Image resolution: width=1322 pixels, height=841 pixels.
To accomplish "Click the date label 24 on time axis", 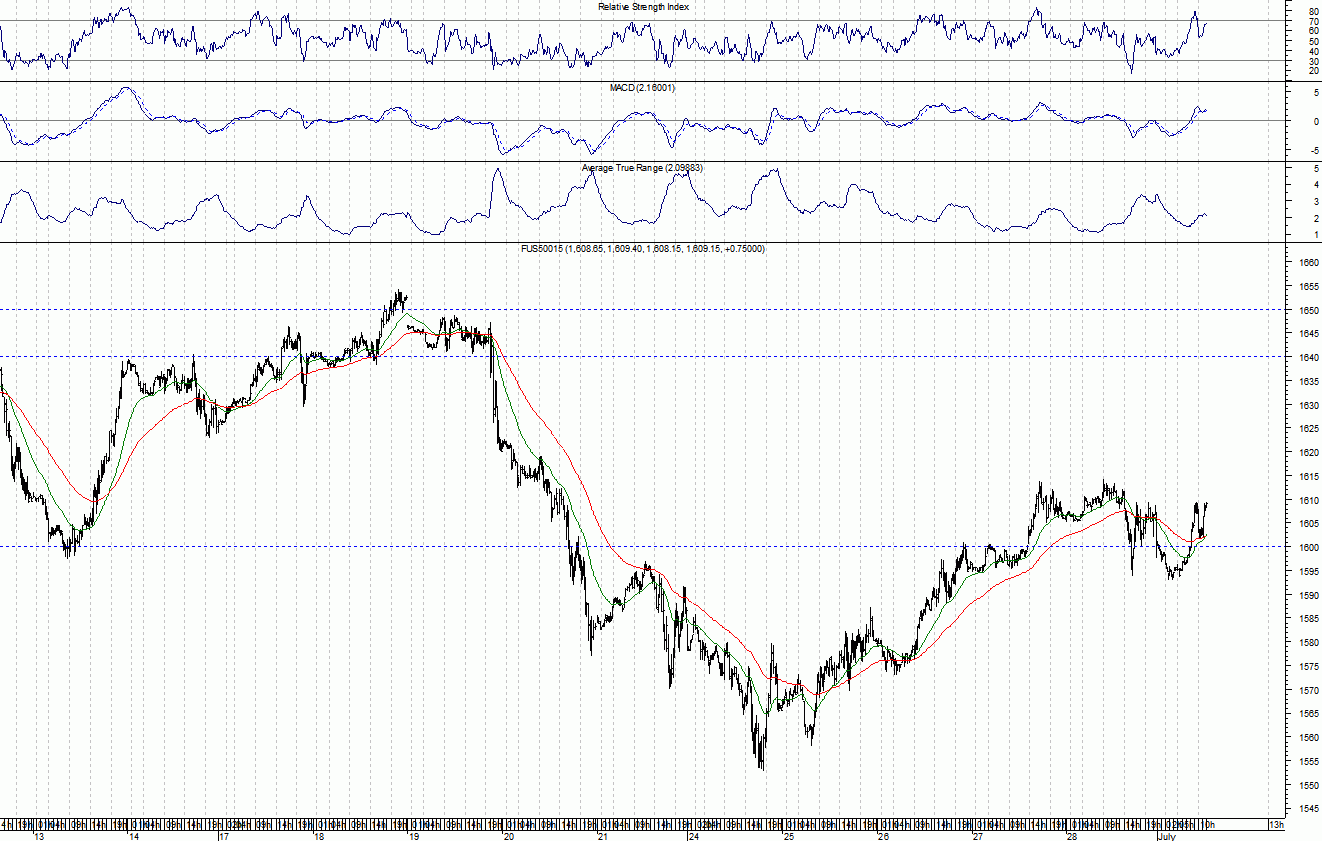I will tap(694, 835).
